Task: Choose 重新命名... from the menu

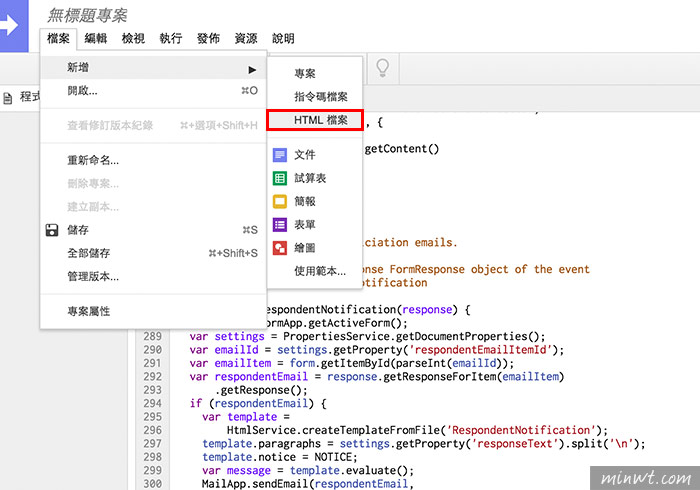Action: (x=153, y=160)
